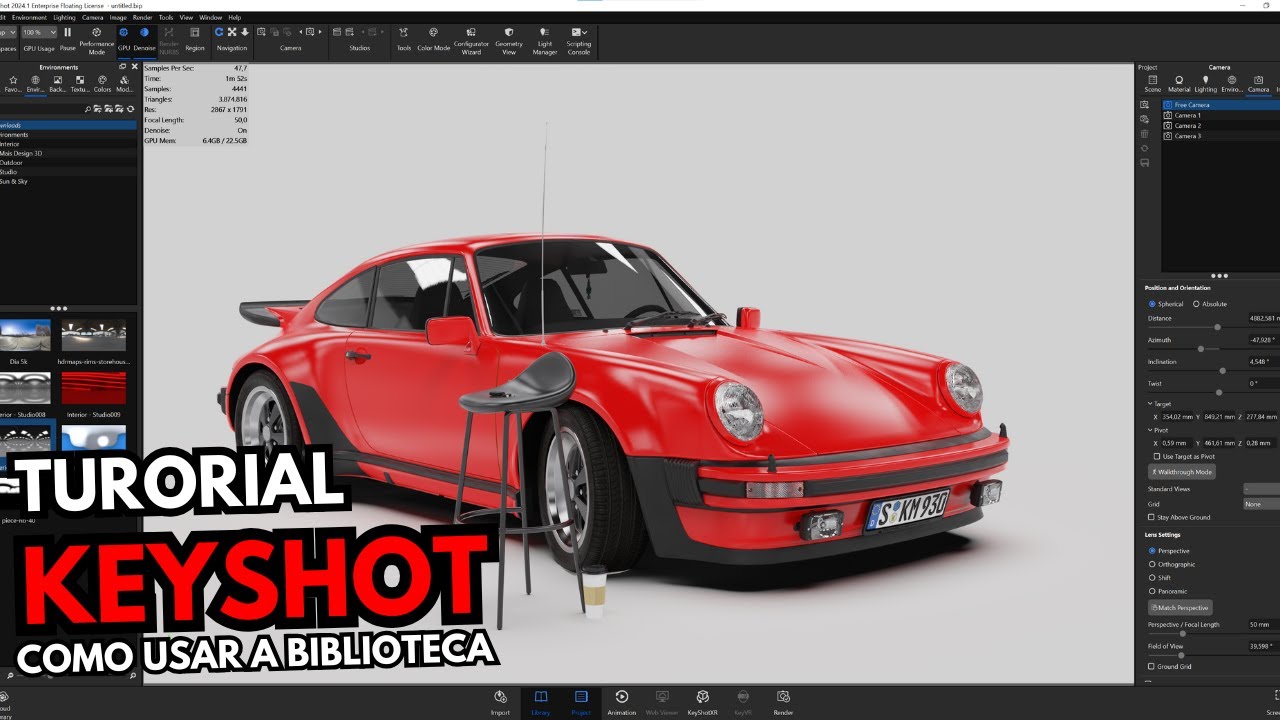Screen dimensions: 1280x720
Task: Select Camera 1 in camera list
Action: [1219, 115]
